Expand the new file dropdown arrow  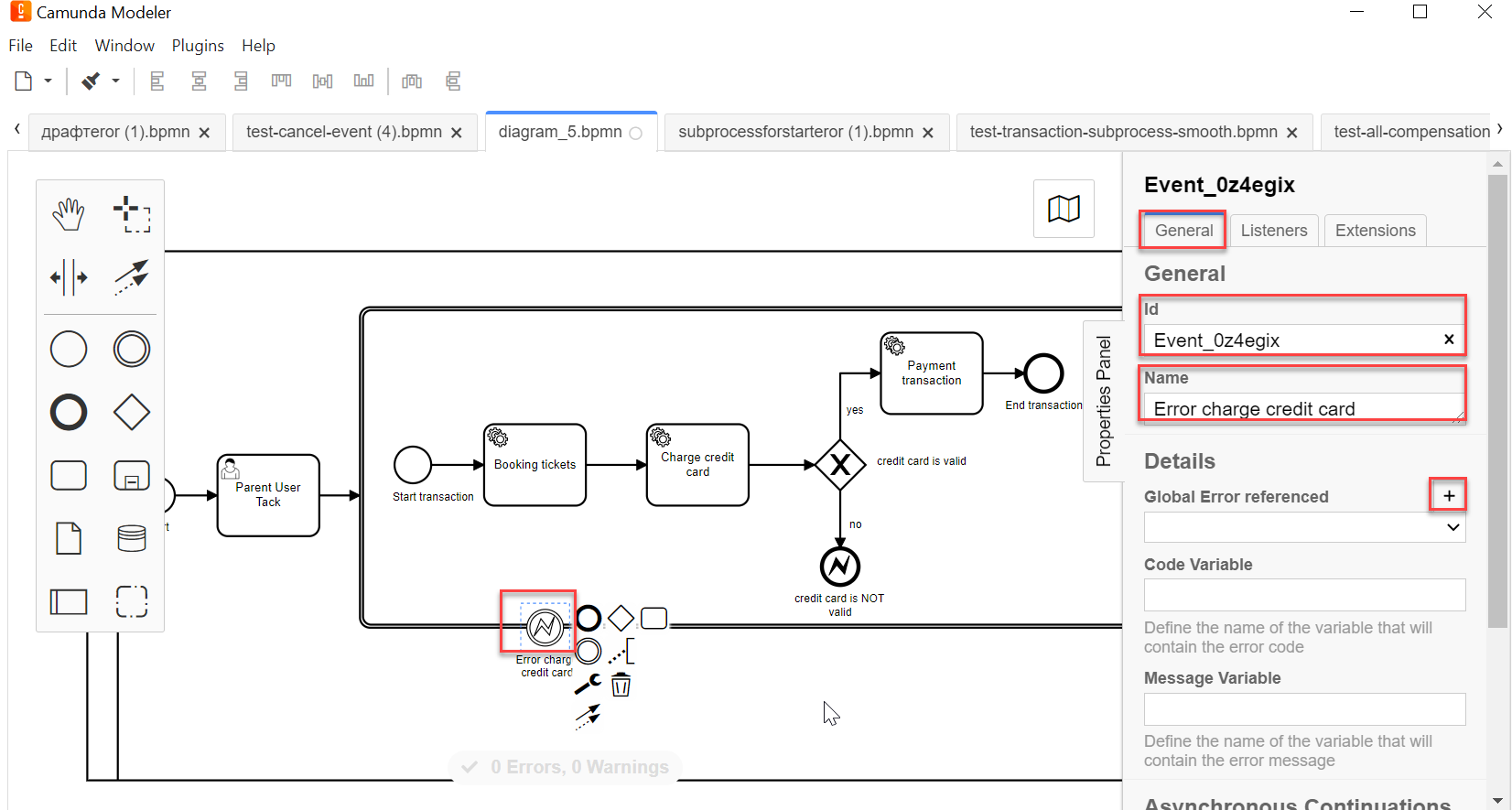(49, 81)
